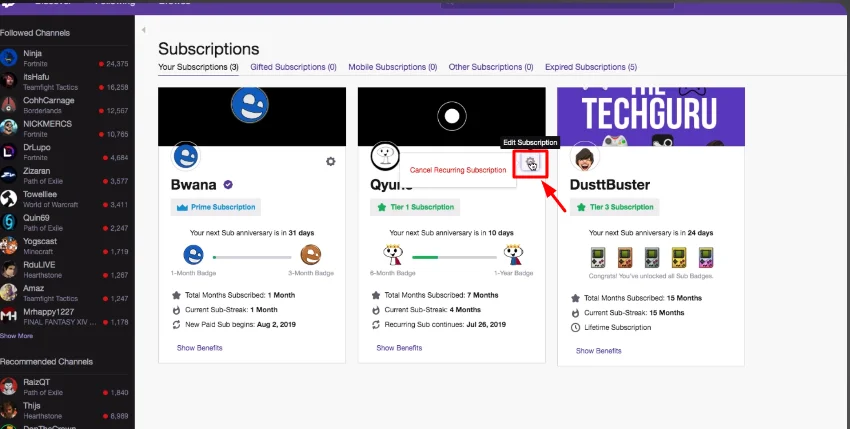Click Recommended Channels heading
Image resolution: width=850 pixels, height=429 pixels.
point(47,362)
